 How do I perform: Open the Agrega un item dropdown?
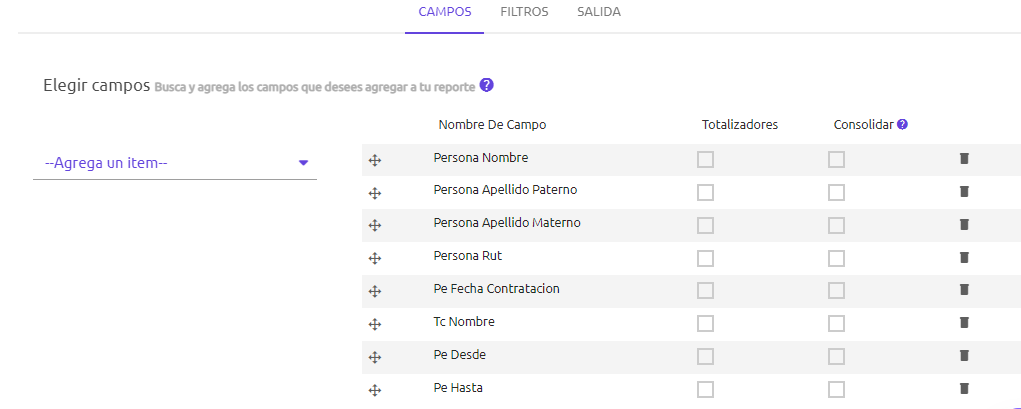point(175,163)
